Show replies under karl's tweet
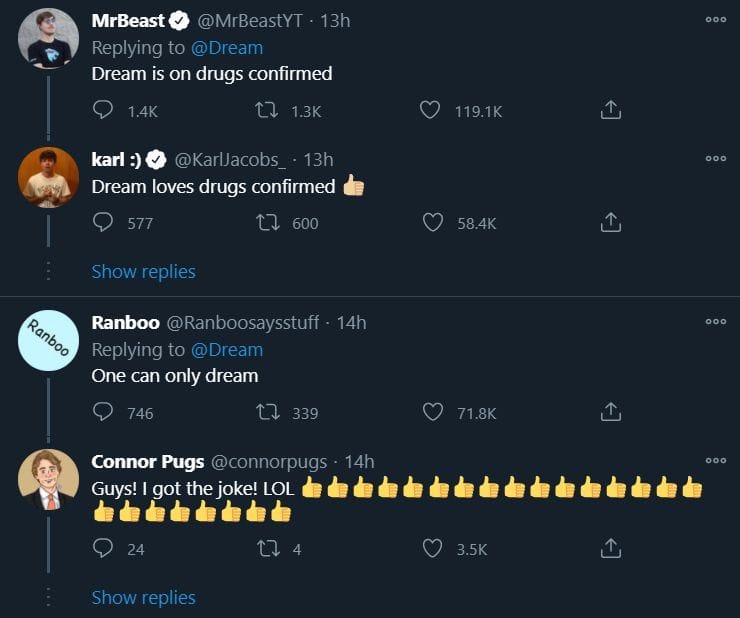The width and height of the screenshot is (740, 618). pos(143,272)
